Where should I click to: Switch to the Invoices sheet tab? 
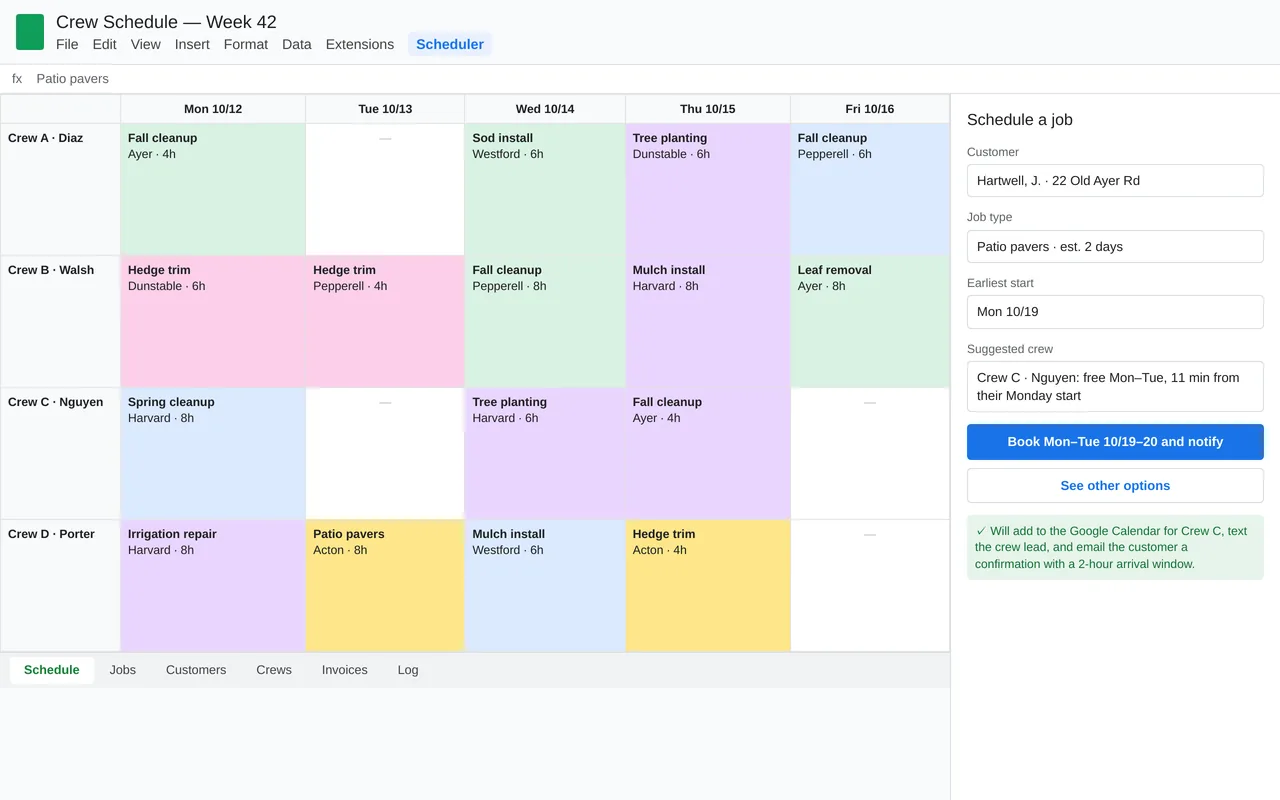(345, 670)
